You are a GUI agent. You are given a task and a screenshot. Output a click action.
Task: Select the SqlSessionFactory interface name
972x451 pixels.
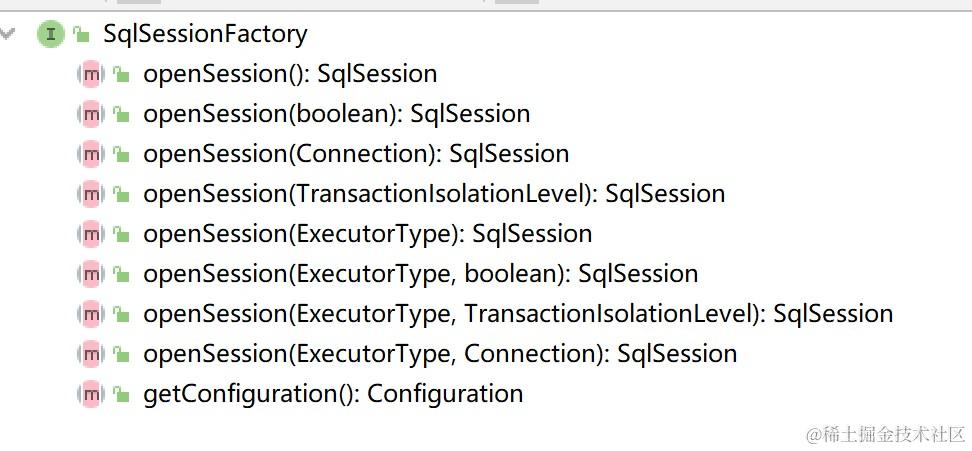pos(205,34)
